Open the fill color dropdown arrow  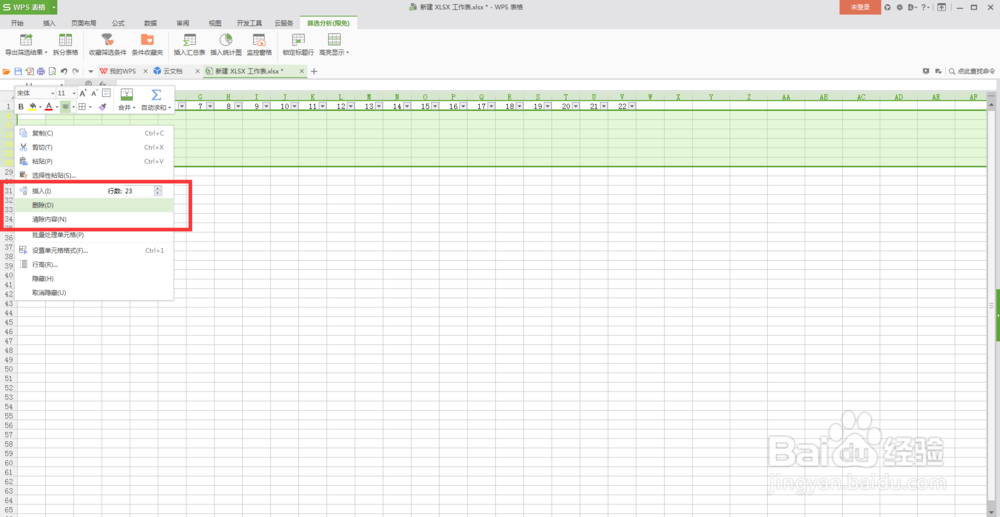coord(40,107)
